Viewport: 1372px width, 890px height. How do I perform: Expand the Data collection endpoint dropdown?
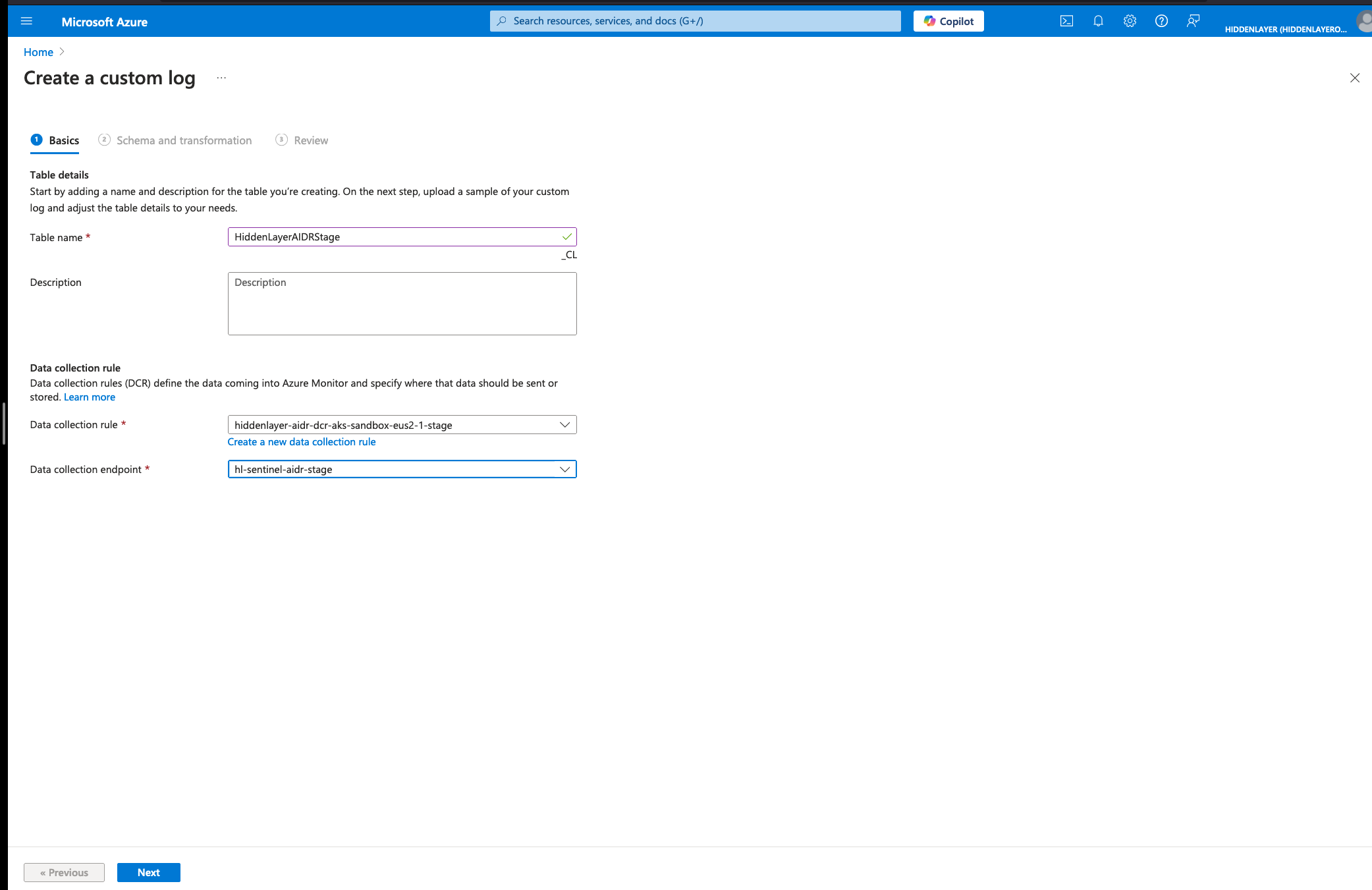click(402, 469)
